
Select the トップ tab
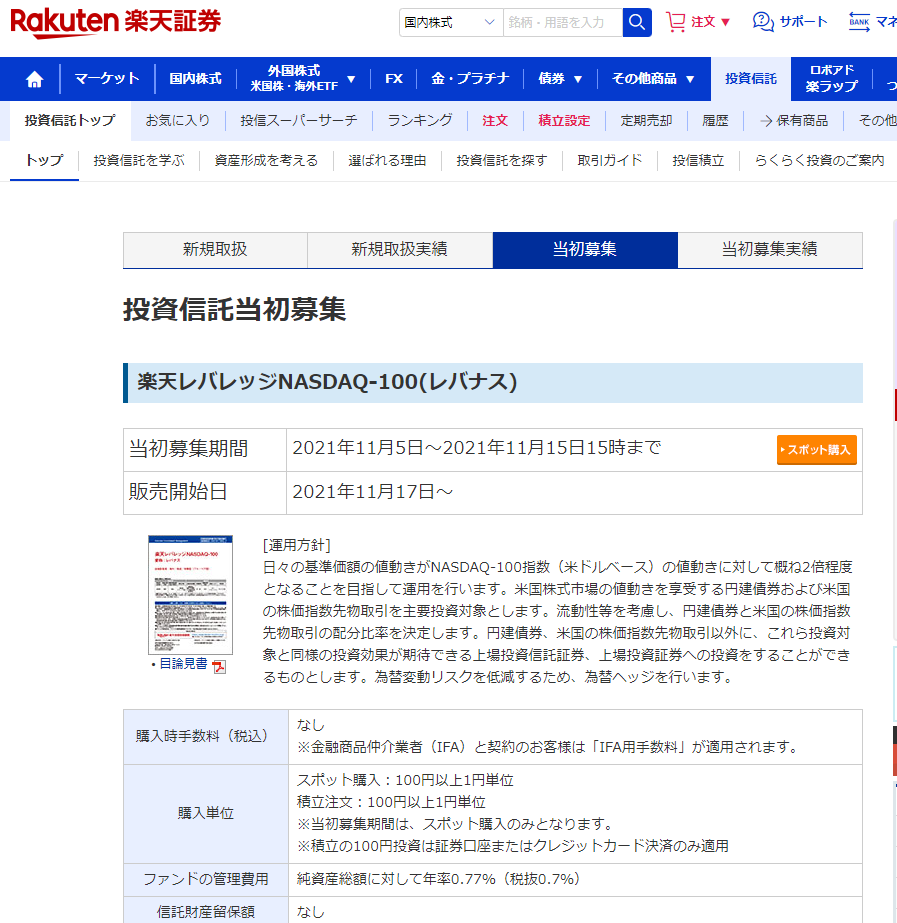point(44,161)
